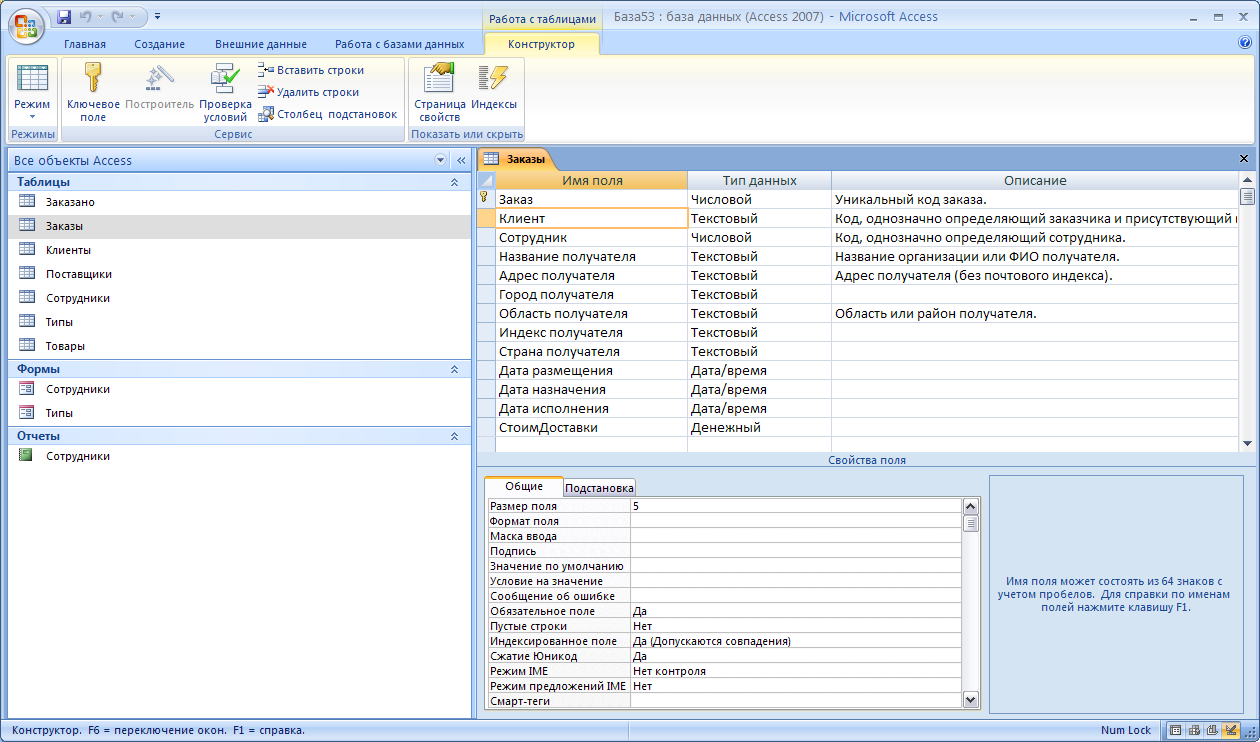Select the Сотрудник field name
Viewport: 1260px width, 742px height.
tap(591, 238)
